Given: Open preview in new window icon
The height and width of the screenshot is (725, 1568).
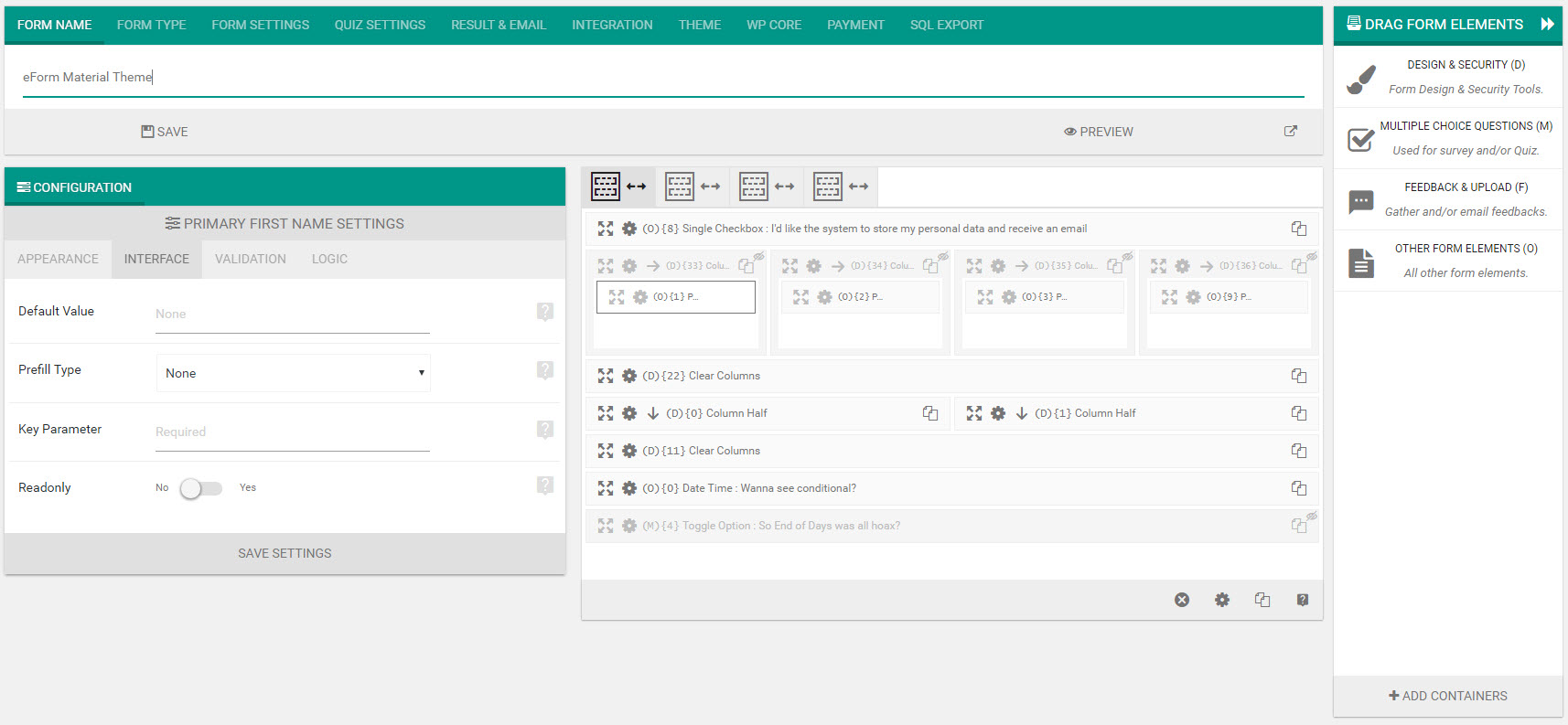Looking at the screenshot, I should click(x=1290, y=132).
